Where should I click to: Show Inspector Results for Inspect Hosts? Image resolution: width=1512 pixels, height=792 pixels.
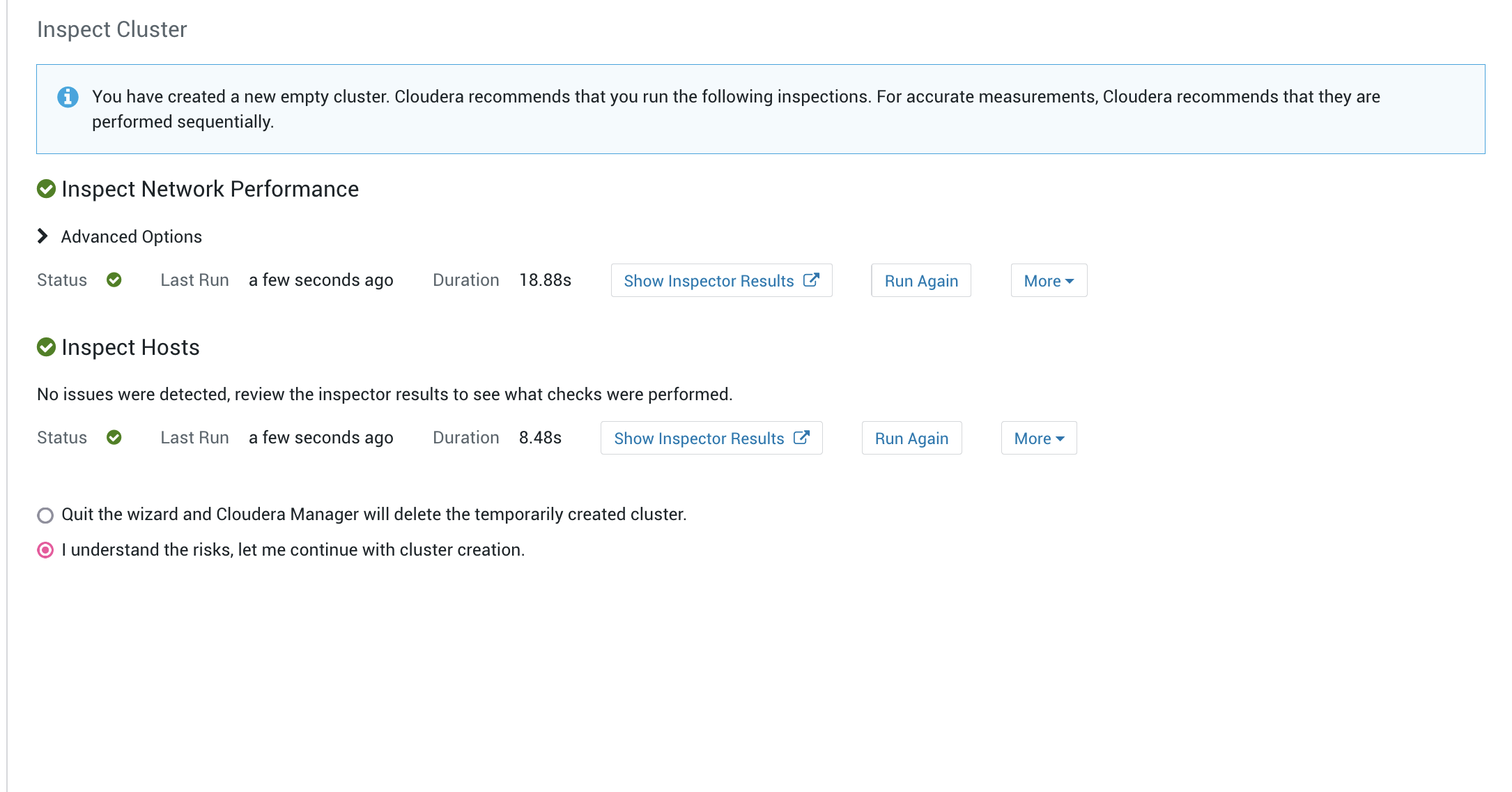[711, 438]
